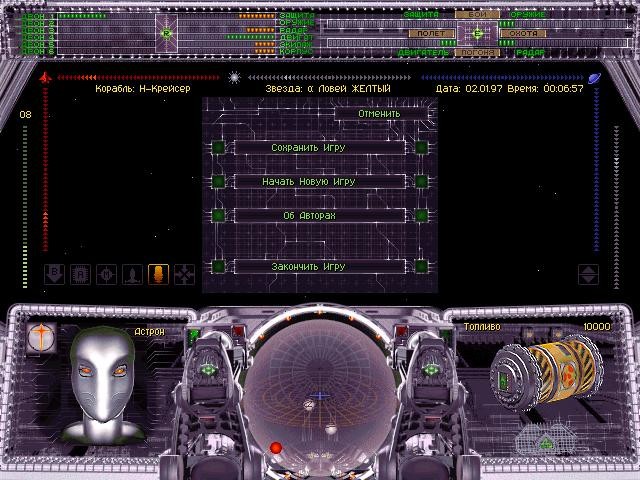Click the Топливо label

(x=482, y=327)
